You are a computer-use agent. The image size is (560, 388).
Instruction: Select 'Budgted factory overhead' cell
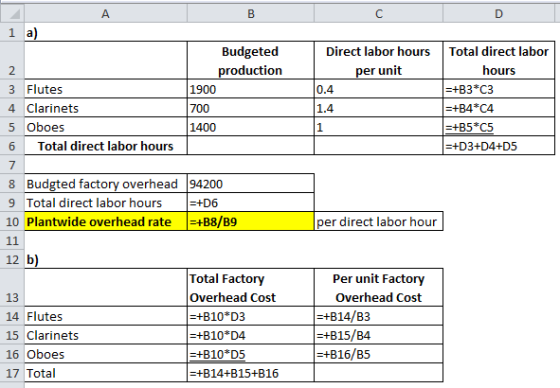pyautogui.click(x=106, y=184)
